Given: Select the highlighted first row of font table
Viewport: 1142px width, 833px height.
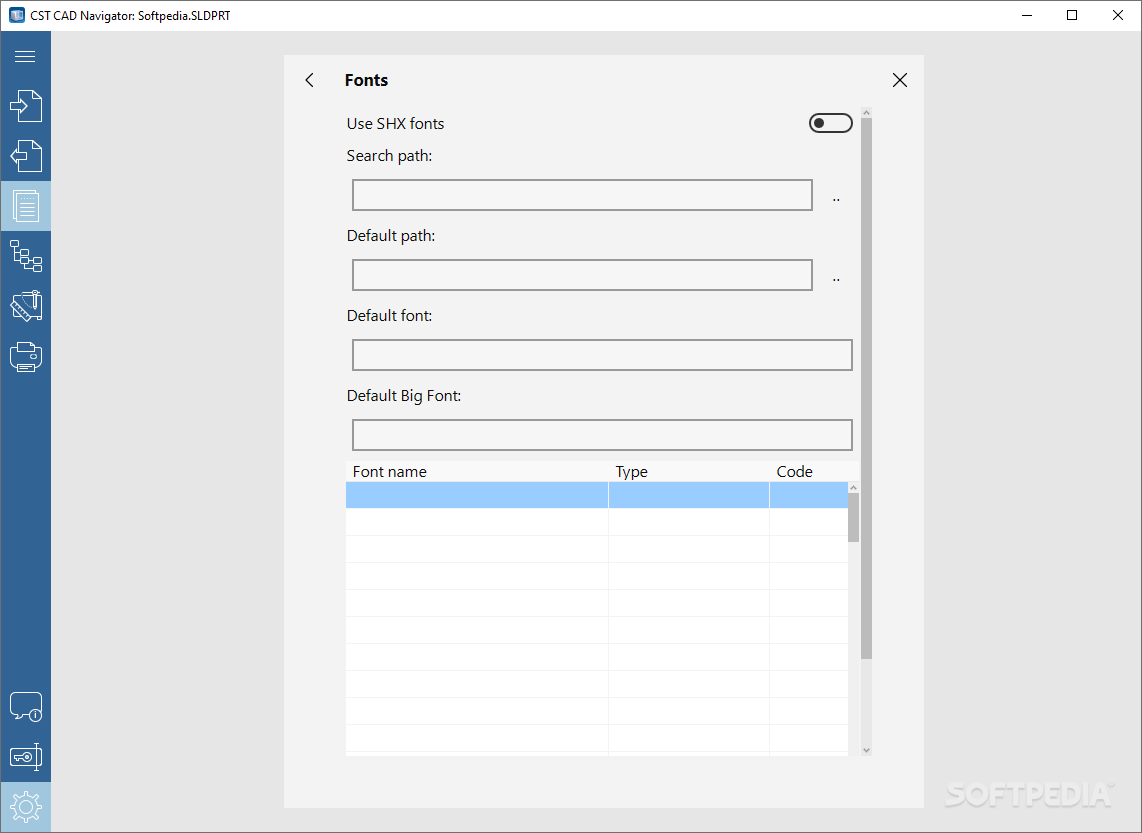Looking at the screenshot, I should click(596, 495).
